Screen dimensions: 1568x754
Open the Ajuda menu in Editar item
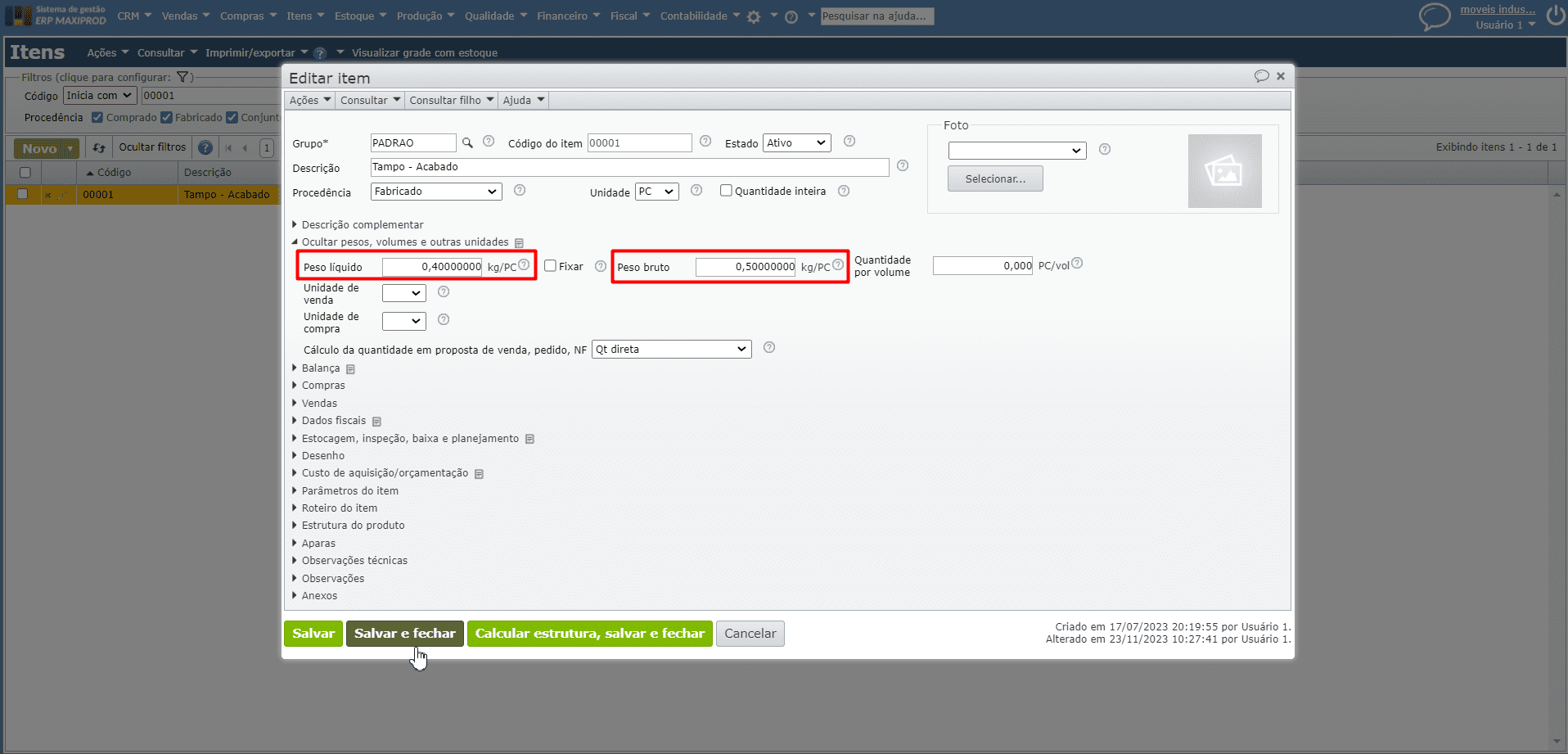tap(523, 100)
